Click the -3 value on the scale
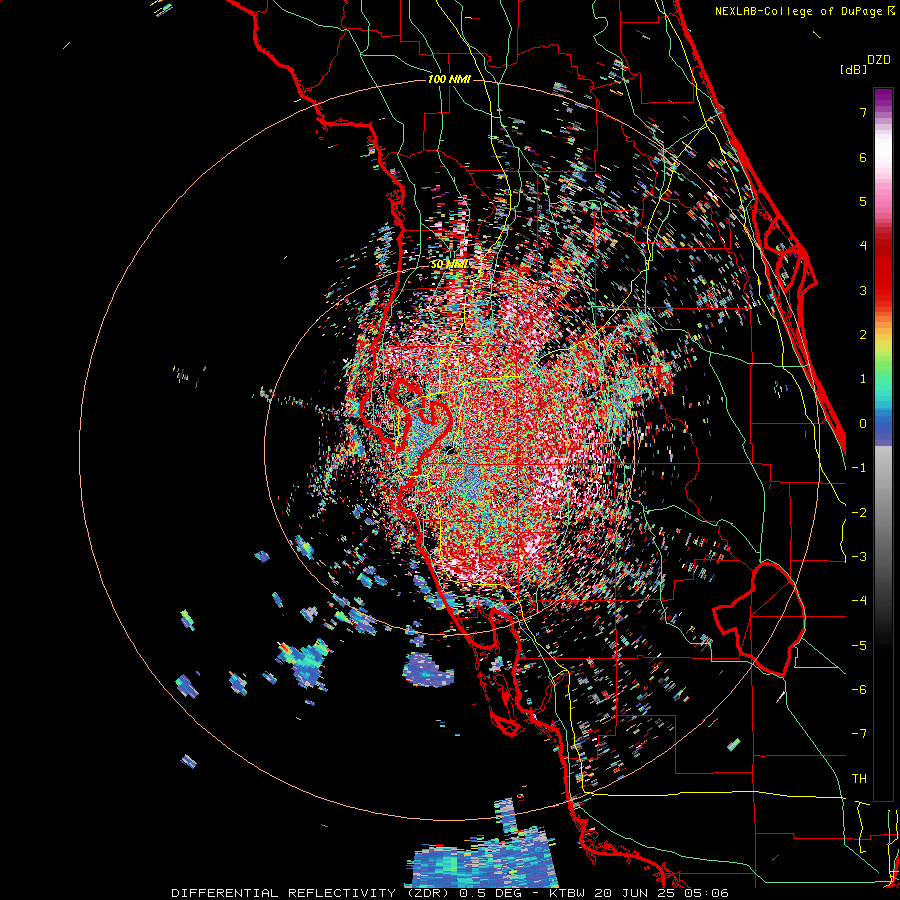This screenshot has width=900, height=900. [x=859, y=557]
